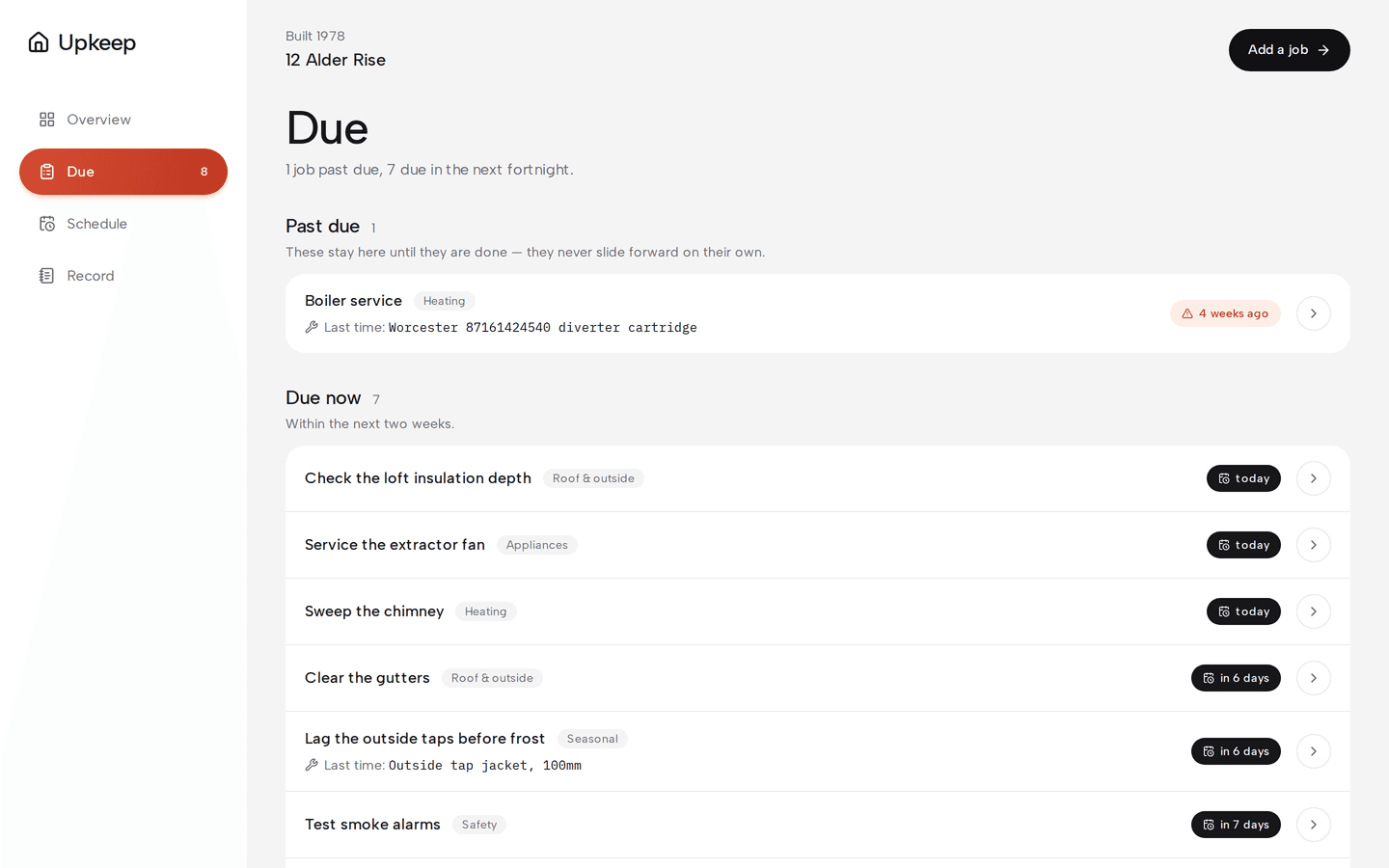
Task: Go to the Schedule section
Action: pos(123,224)
